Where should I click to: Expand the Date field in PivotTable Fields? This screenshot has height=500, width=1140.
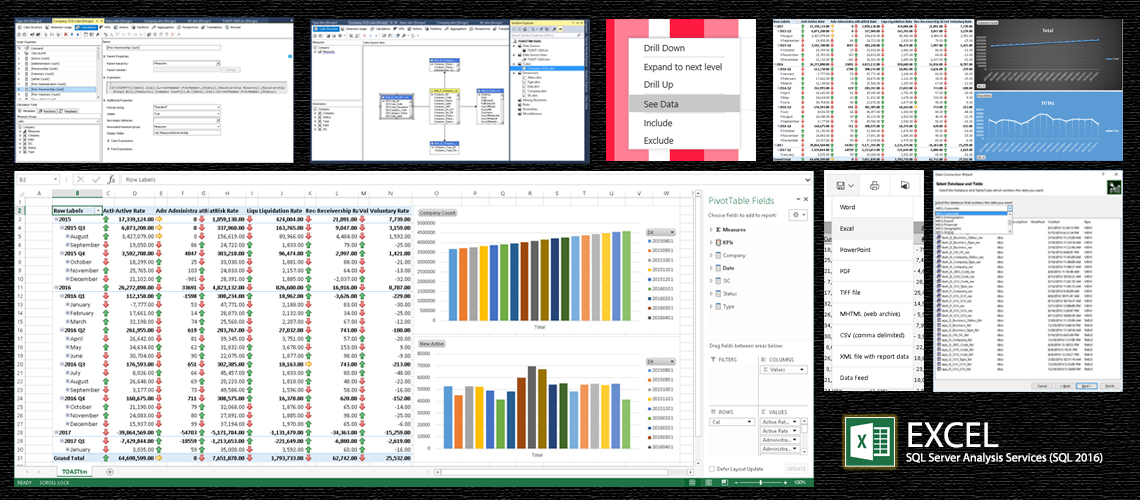tap(710, 267)
